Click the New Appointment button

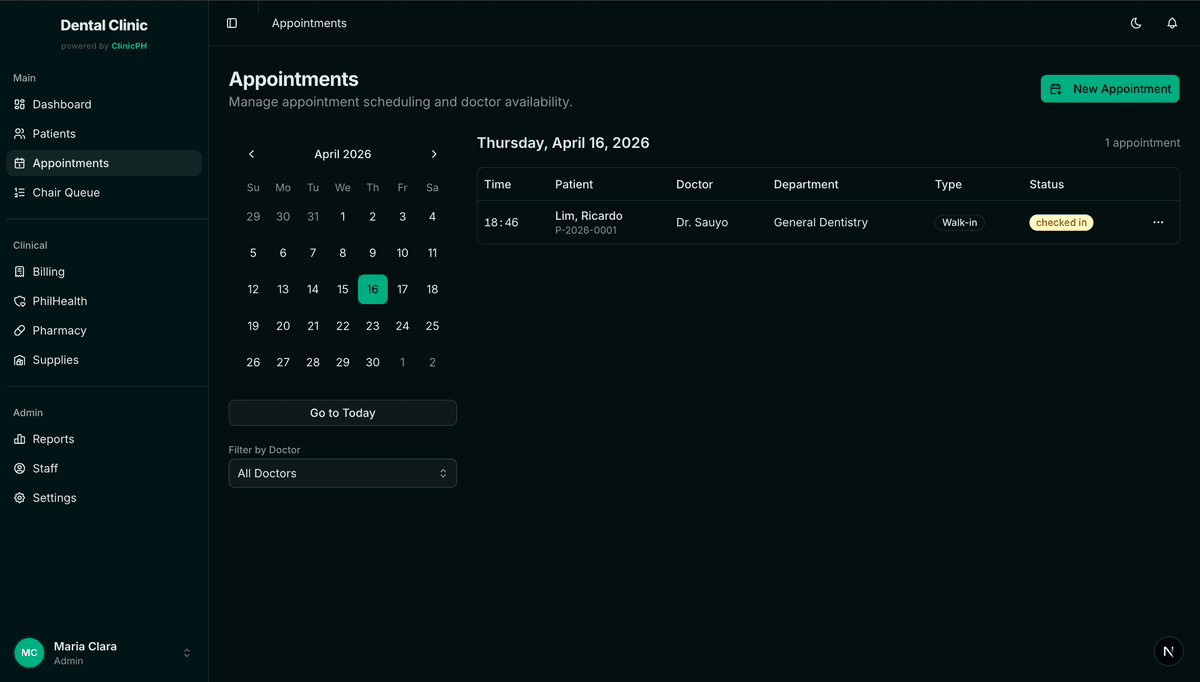(x=1109, y=88)
